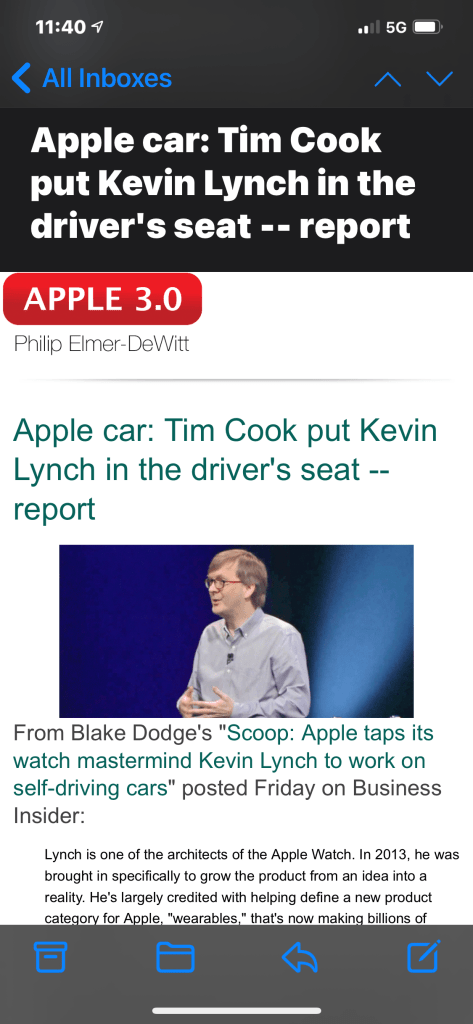Tap the Kevin Lynch photo
473x1024 pixels.
tap(236, 631)
